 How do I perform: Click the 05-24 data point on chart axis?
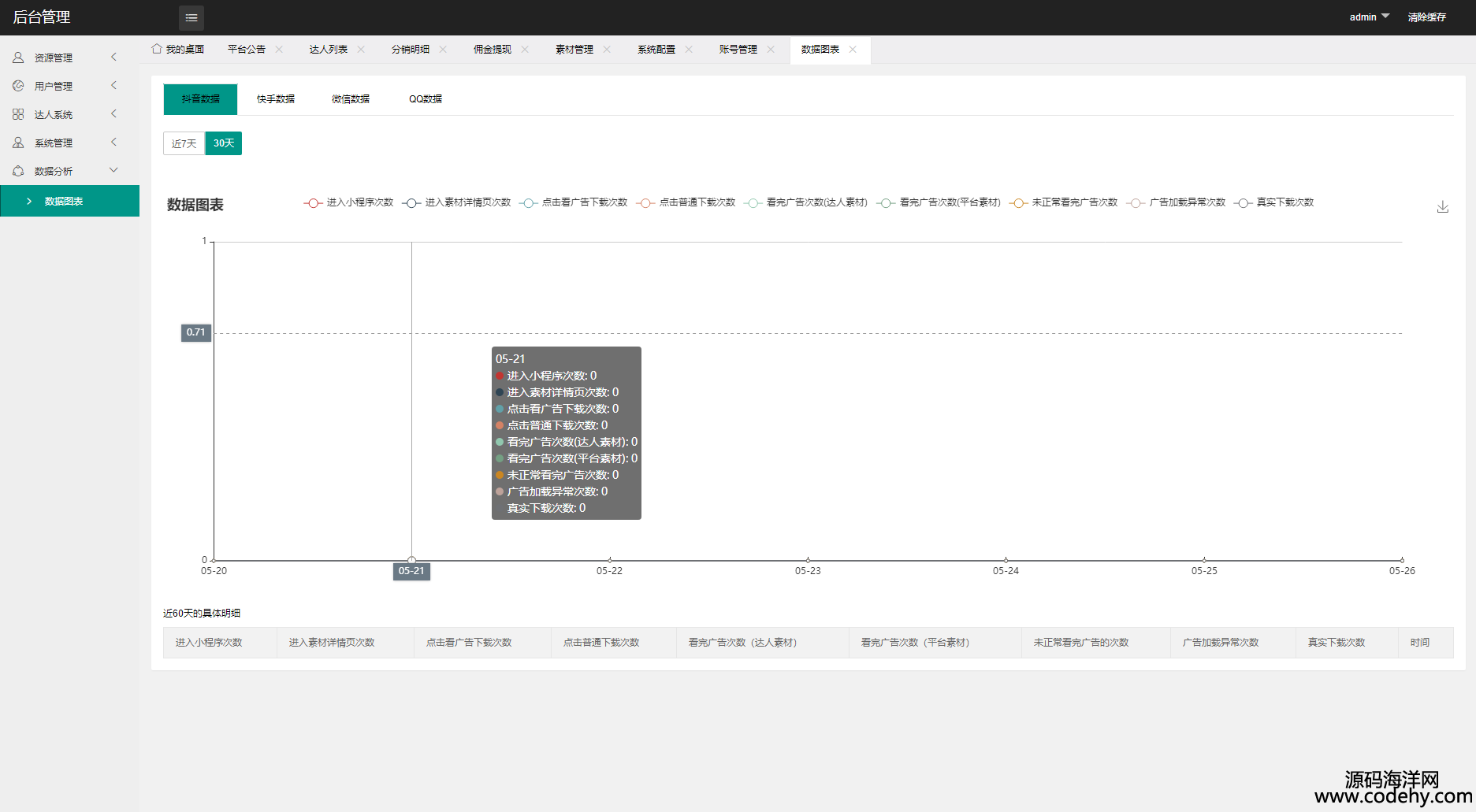click(1006, 560)
